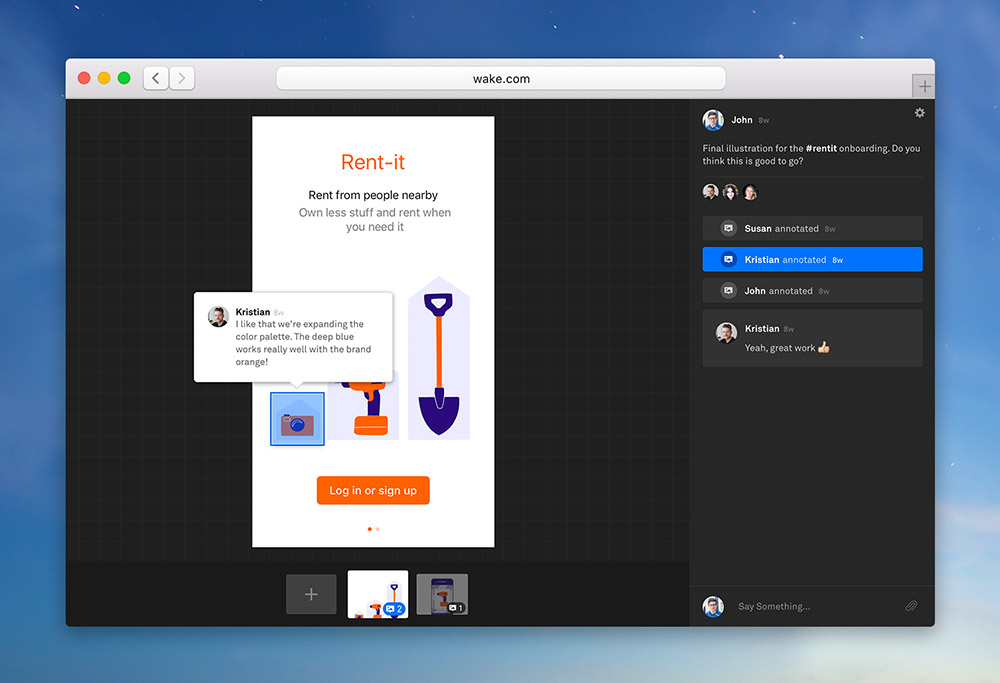Click the annotation icon beside John annotated 8w
This screenshot has width=1000, height=683.
(728, 291)
